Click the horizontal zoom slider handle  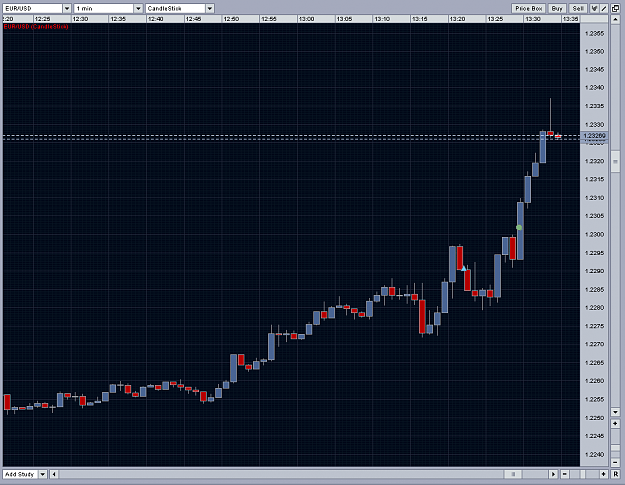click(582, 474)
